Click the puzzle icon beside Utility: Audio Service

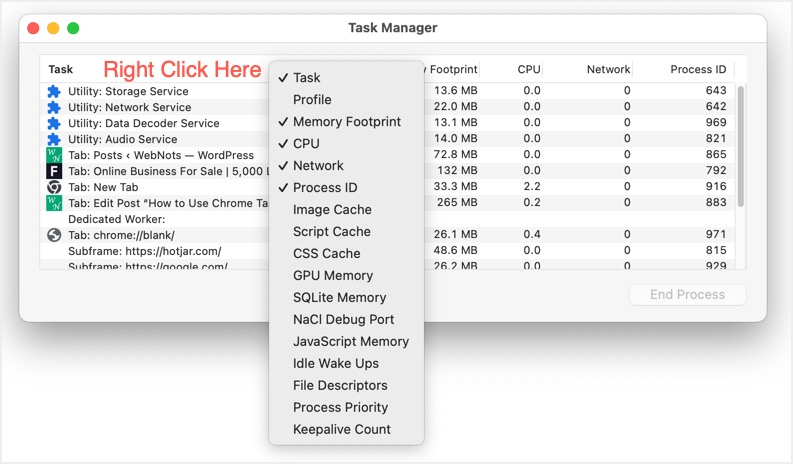[x=54, y=140]
